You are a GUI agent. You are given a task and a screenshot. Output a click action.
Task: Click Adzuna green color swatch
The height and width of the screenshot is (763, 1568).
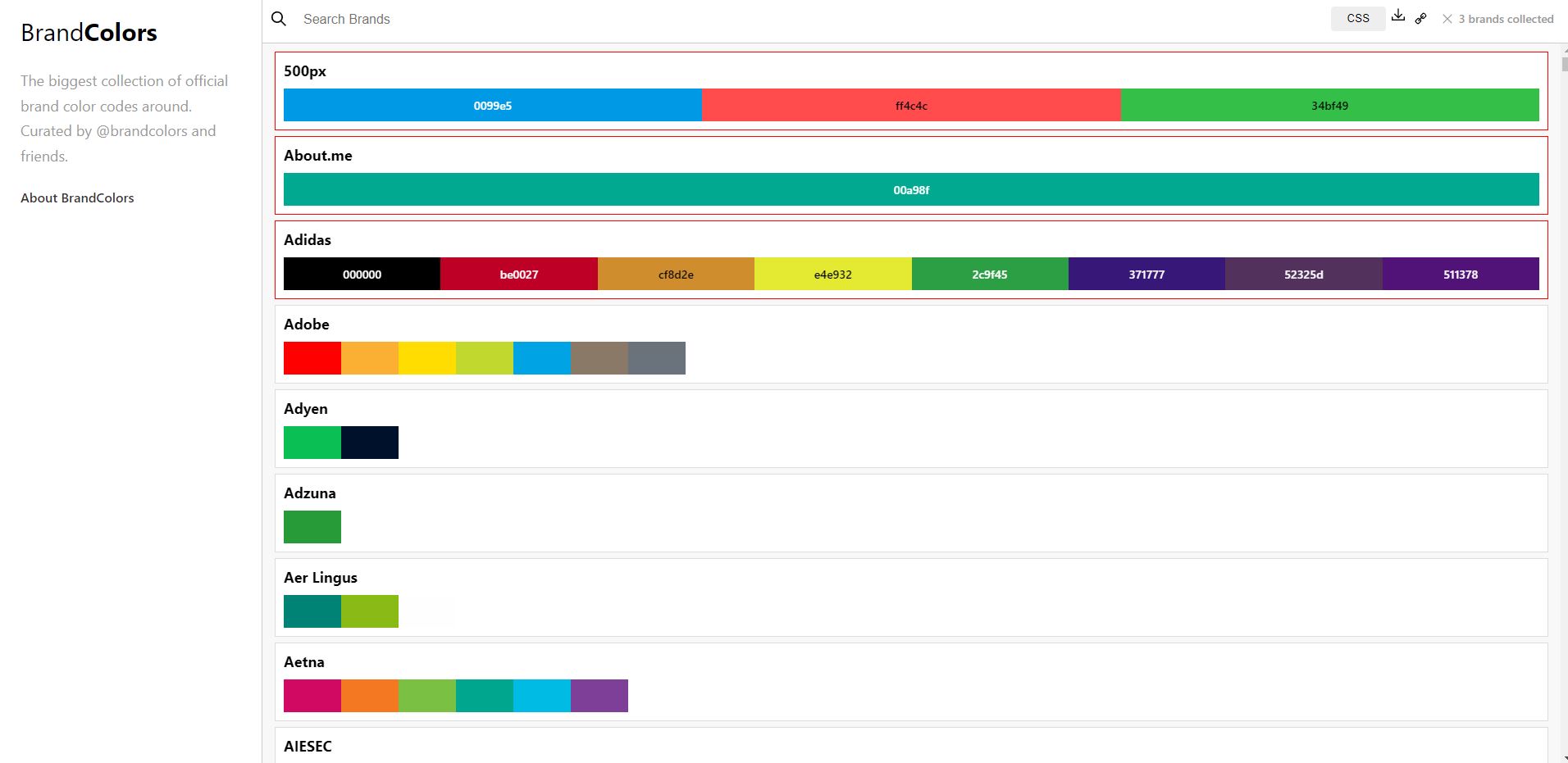pyautogui.click(x=312, y=527)
